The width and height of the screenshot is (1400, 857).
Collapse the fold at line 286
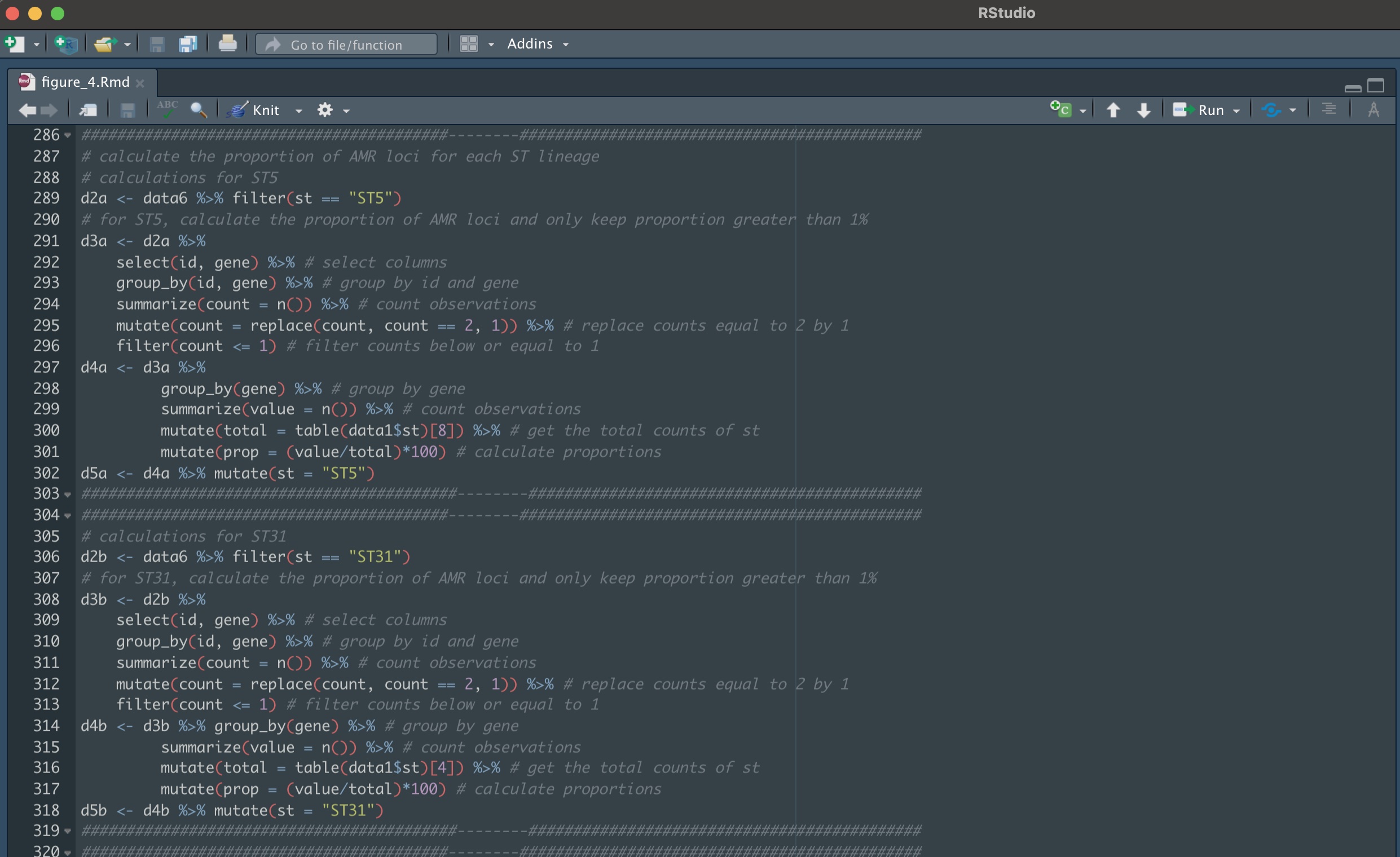(68, 135)
